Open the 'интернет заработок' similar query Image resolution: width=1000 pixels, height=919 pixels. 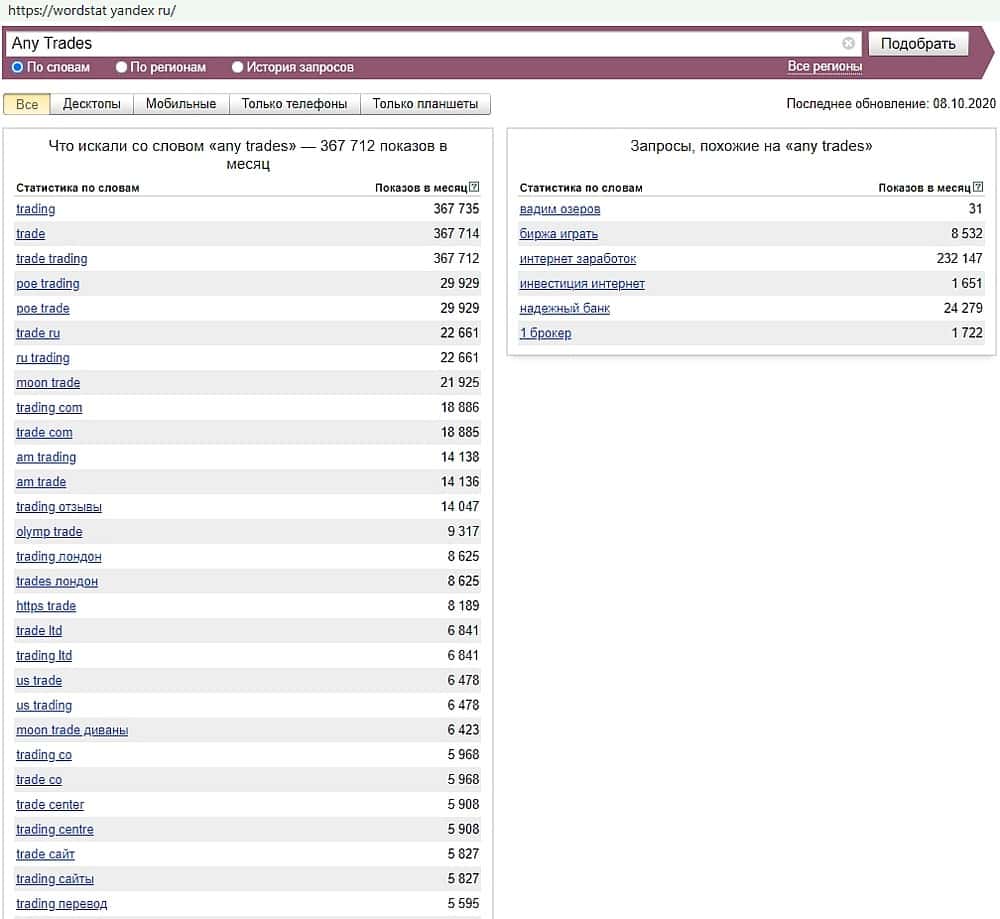[x=577, y=259]
